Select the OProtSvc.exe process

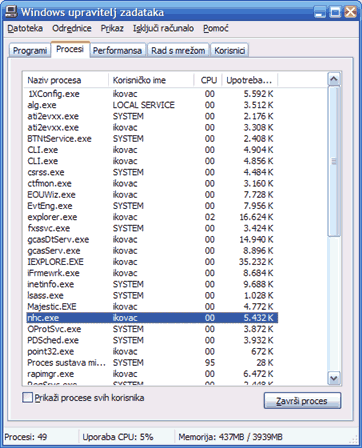tap(151, 329)
